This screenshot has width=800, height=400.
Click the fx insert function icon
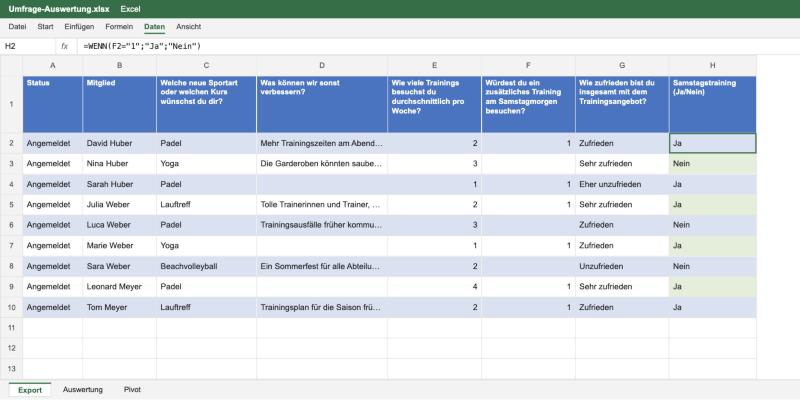coord(65,46)
